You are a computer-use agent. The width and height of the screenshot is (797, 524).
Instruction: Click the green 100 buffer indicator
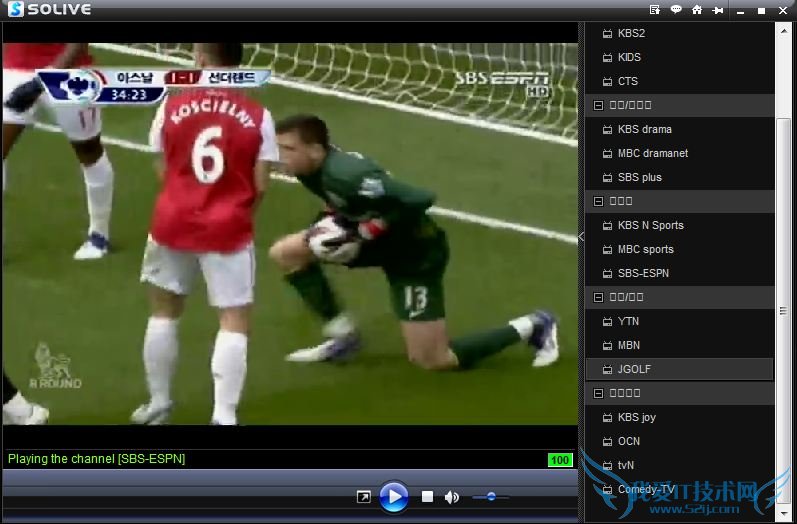(560, 460)
